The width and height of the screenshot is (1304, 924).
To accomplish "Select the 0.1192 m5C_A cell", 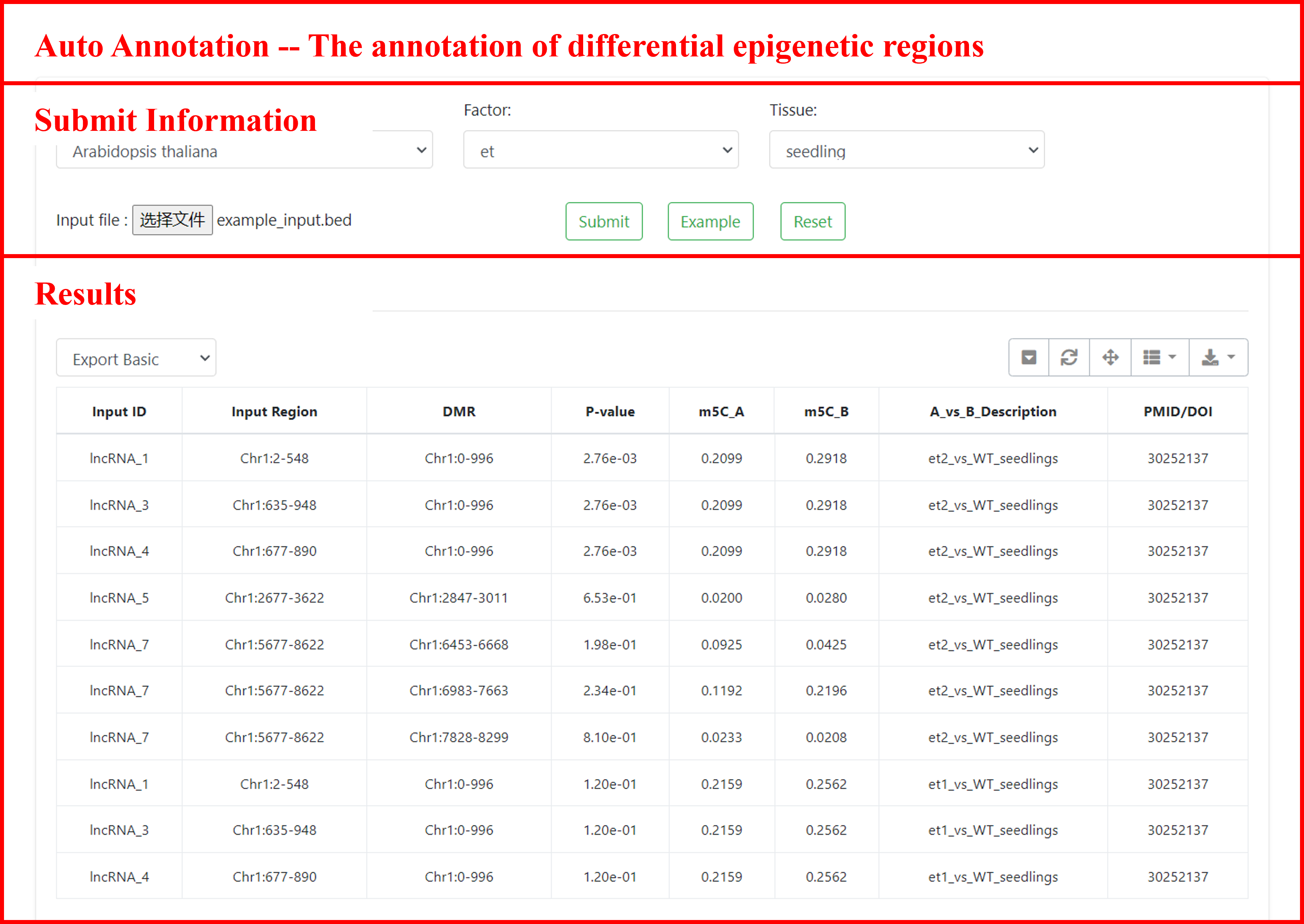I will (x=721, y=690).
